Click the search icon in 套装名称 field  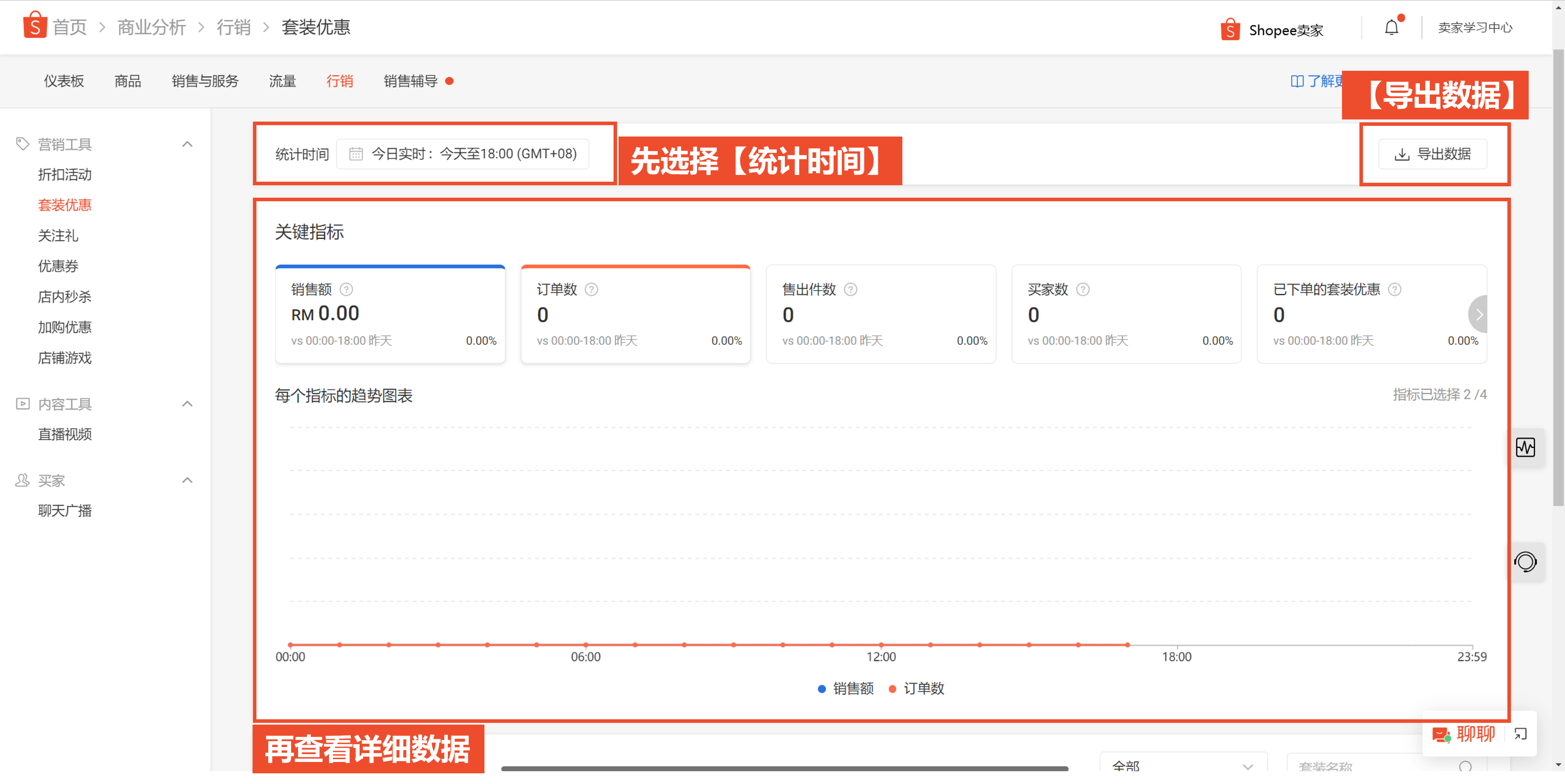[1465, 766]
